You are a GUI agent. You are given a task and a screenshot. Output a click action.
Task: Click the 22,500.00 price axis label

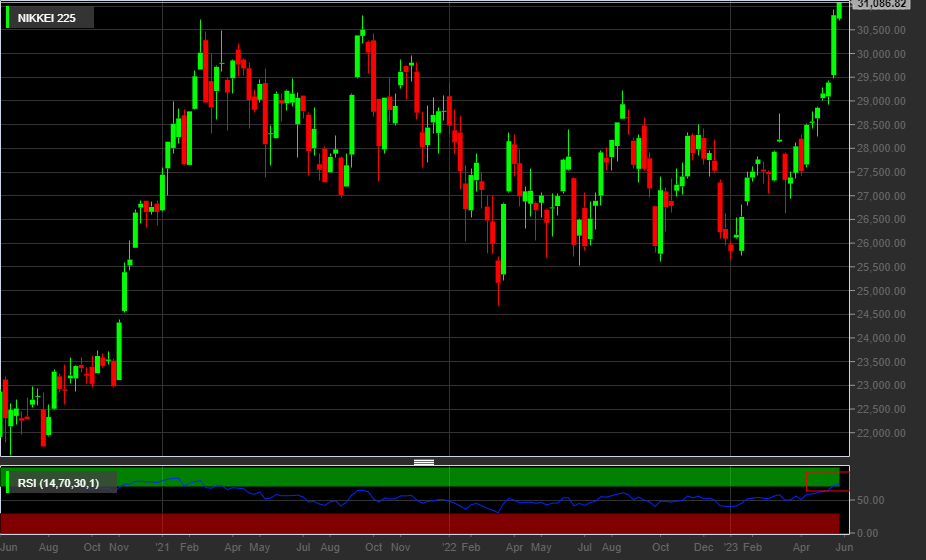pyautogui.click(x=881, y=409)
